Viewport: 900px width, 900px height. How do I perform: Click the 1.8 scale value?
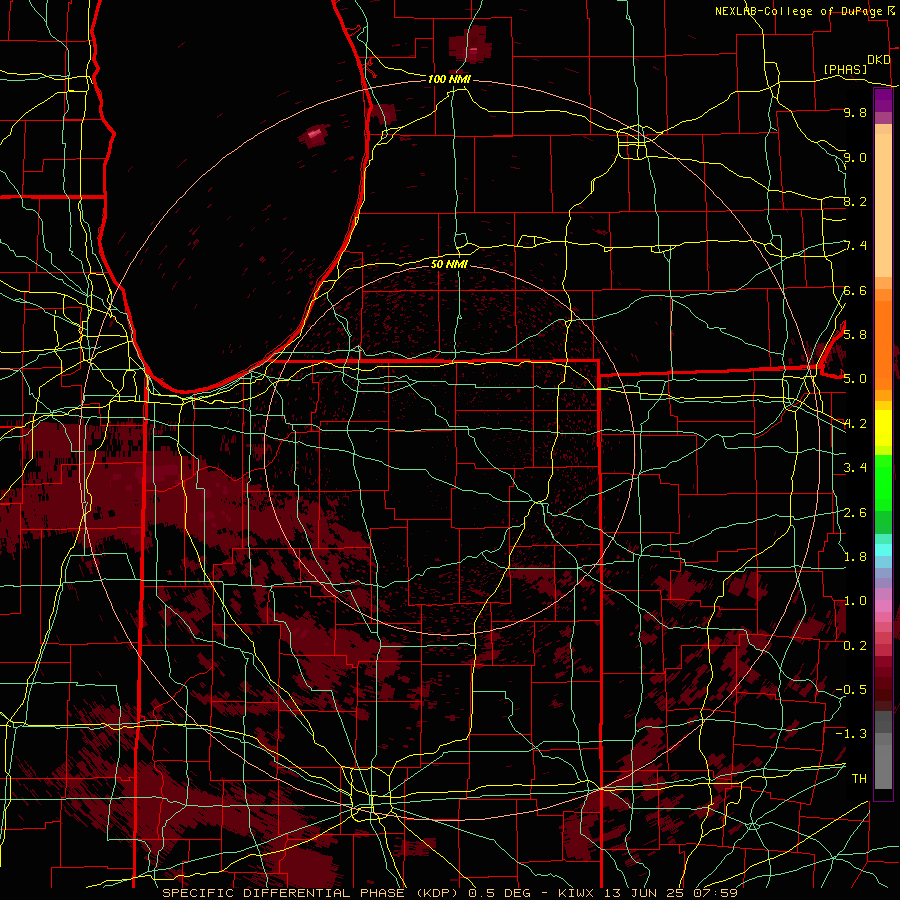855,556
